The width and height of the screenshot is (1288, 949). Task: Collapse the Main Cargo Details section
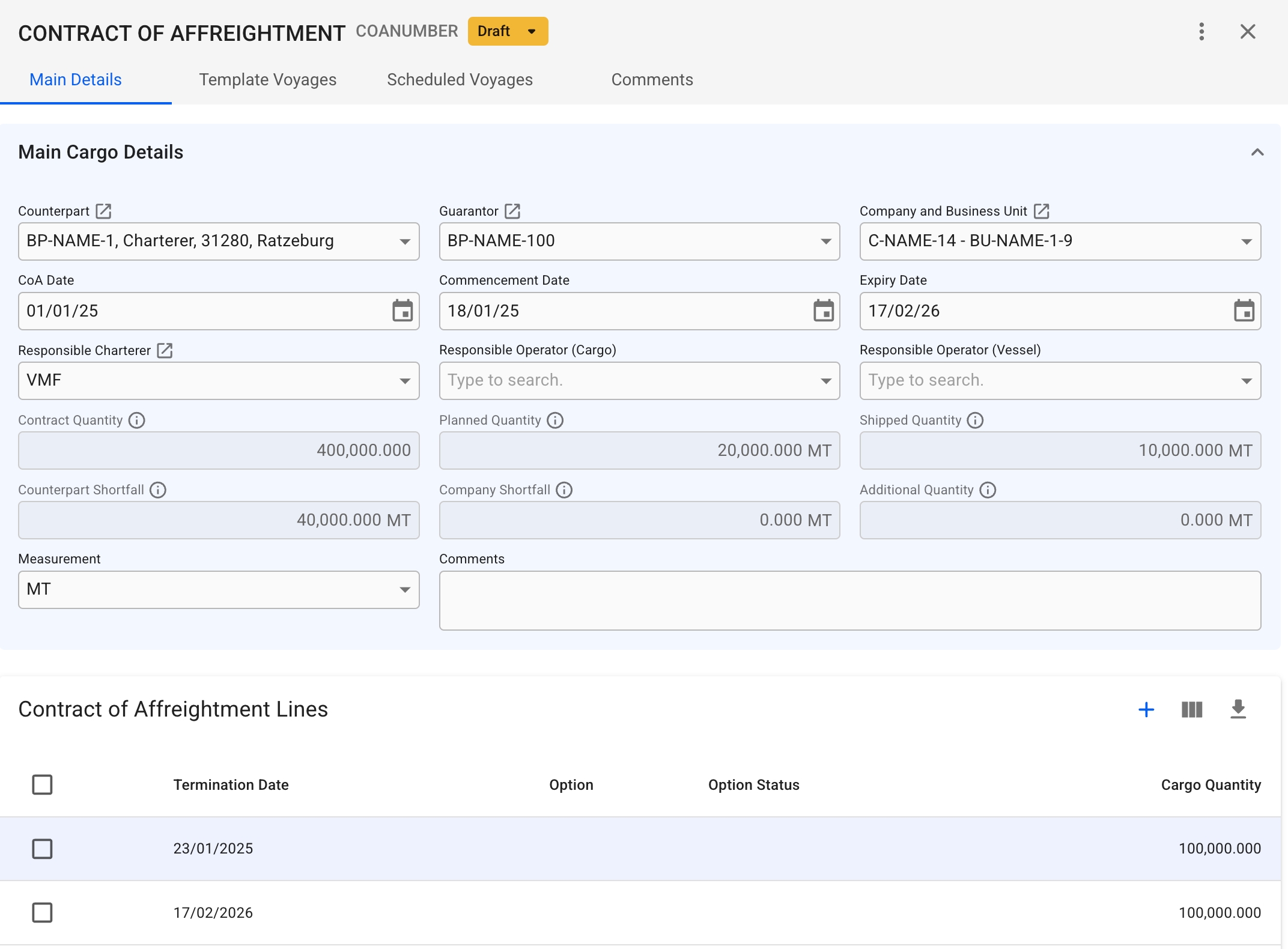tap(1257, 153)
